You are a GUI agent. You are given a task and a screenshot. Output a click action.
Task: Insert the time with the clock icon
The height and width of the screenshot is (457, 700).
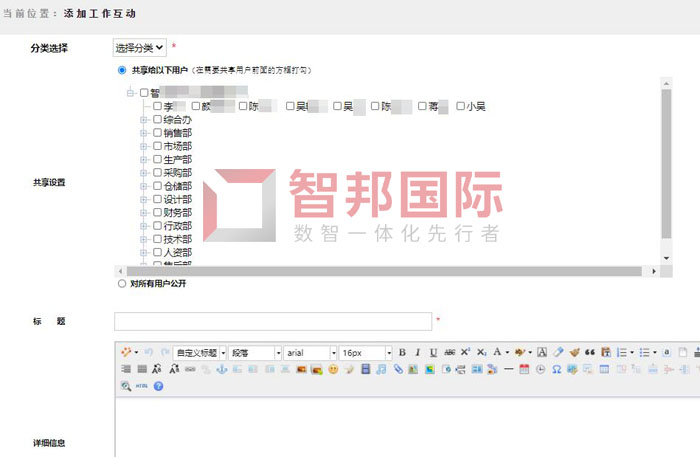click(x=540, y=370)
